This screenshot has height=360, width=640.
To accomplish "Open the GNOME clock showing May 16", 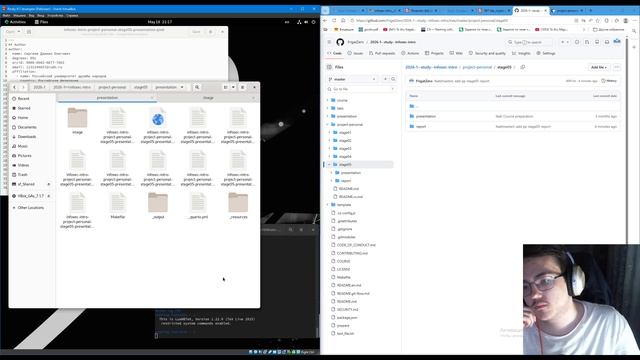I will 160,22.
